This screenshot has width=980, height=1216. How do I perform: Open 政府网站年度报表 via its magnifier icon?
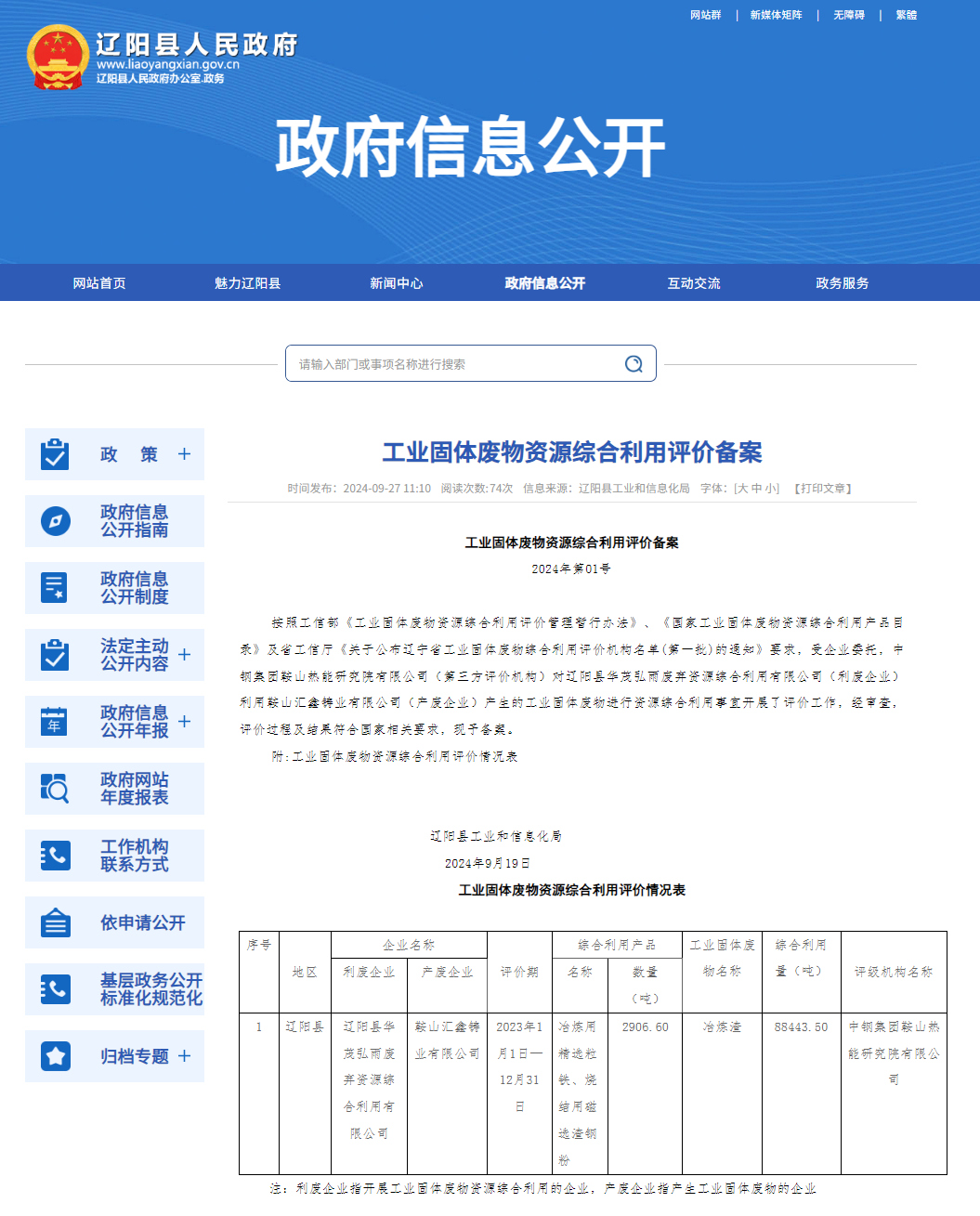(55, 788)
